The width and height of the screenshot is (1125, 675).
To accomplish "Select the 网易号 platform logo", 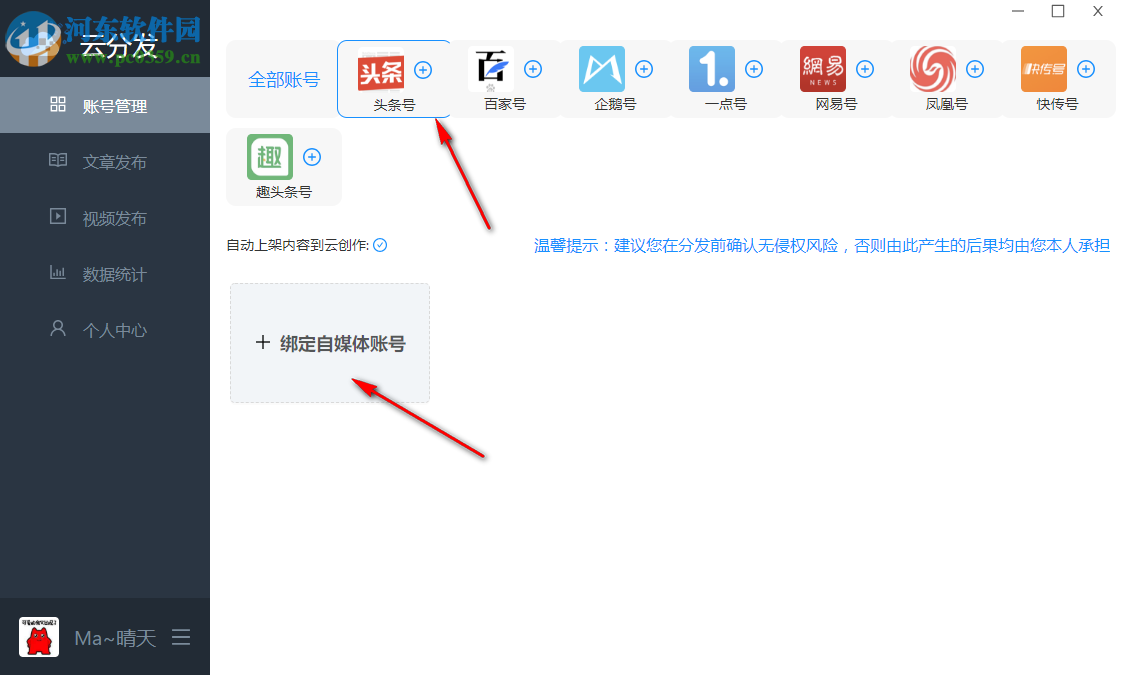I will (823, 69).
